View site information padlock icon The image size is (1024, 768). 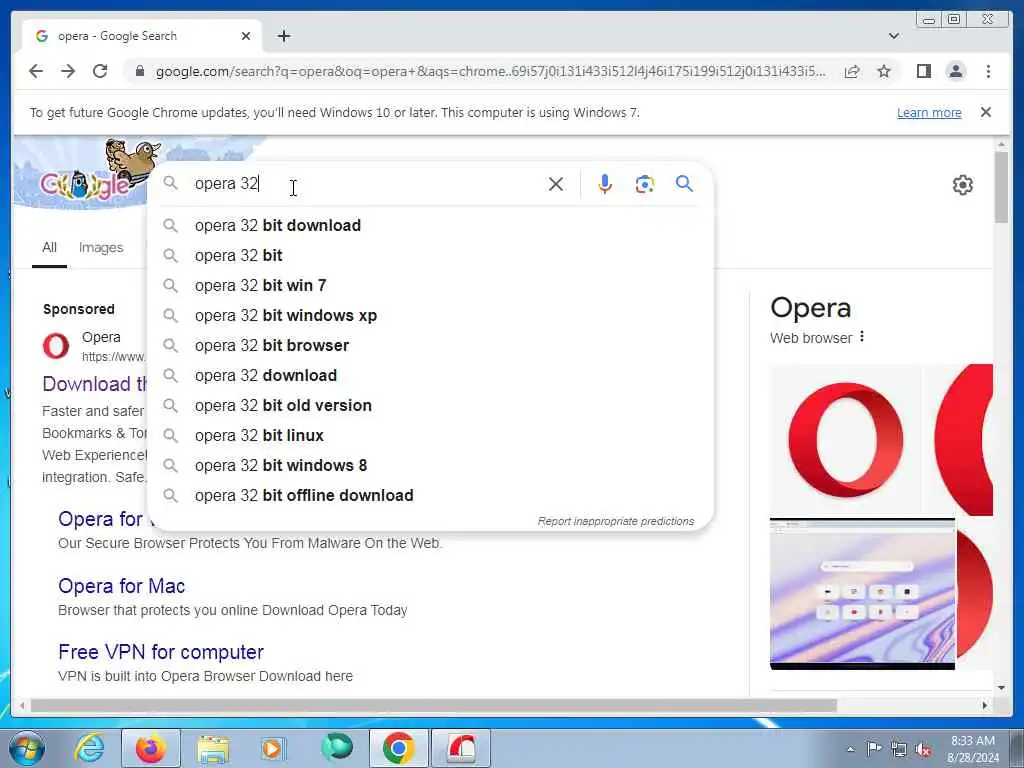139,71
